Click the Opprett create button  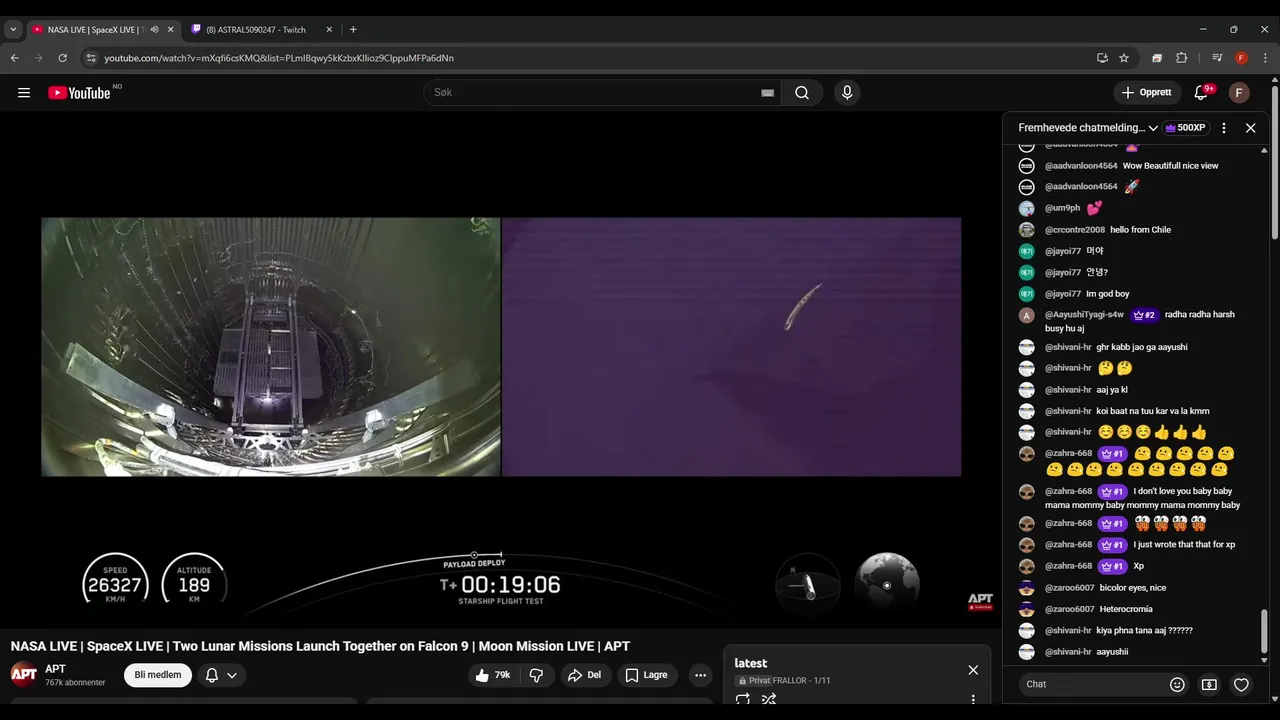[1147, 93]
